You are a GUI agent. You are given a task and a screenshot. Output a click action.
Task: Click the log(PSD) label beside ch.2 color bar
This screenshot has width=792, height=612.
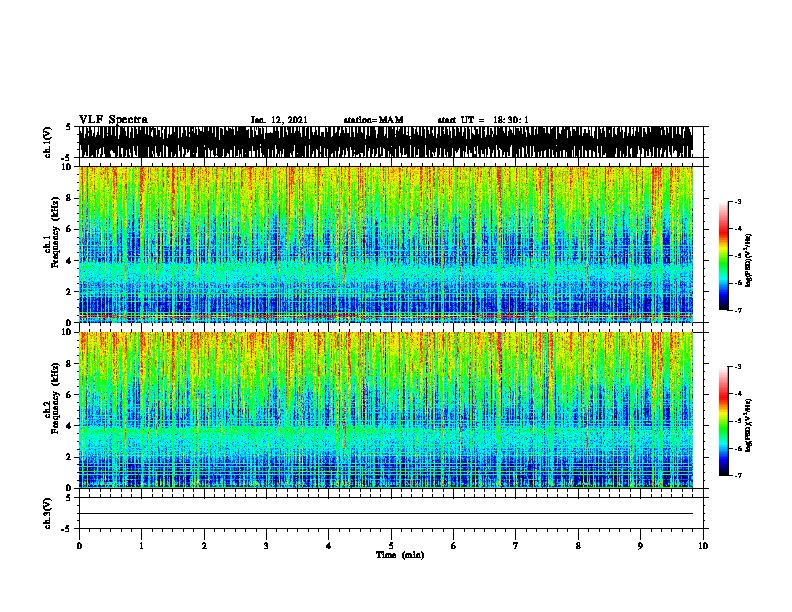[749, 426]
